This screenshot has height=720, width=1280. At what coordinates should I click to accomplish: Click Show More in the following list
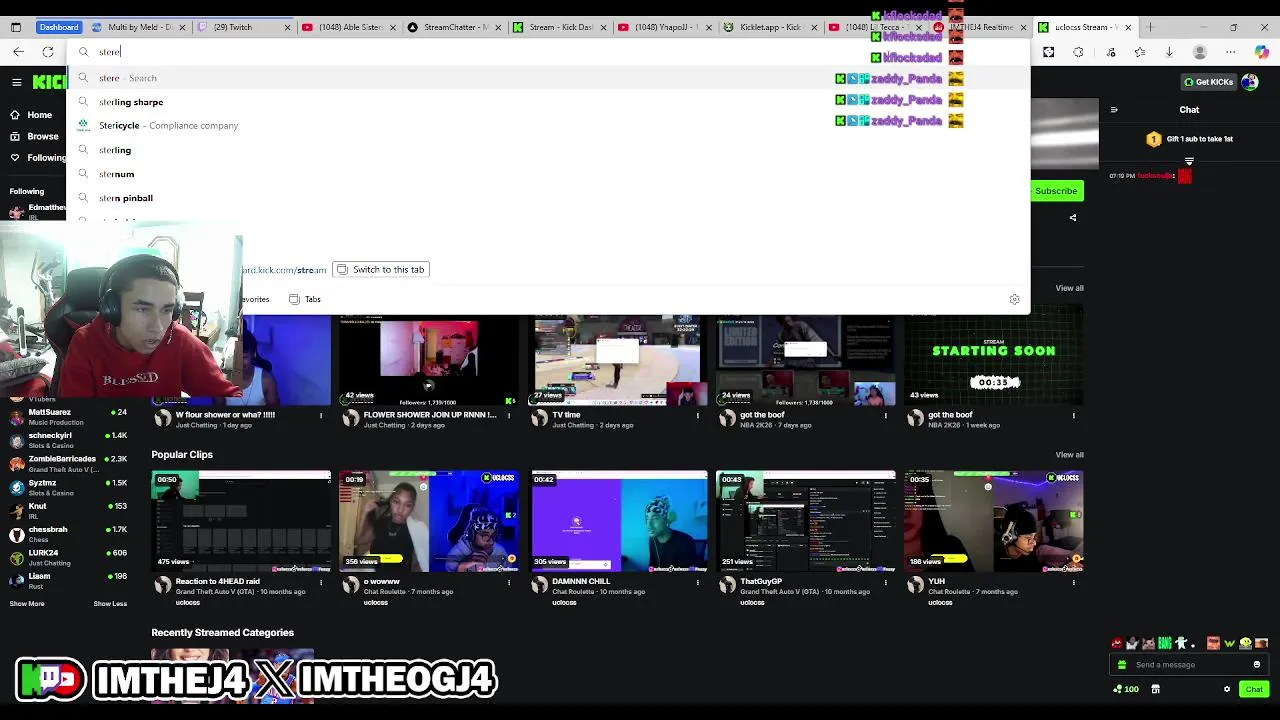27,604
